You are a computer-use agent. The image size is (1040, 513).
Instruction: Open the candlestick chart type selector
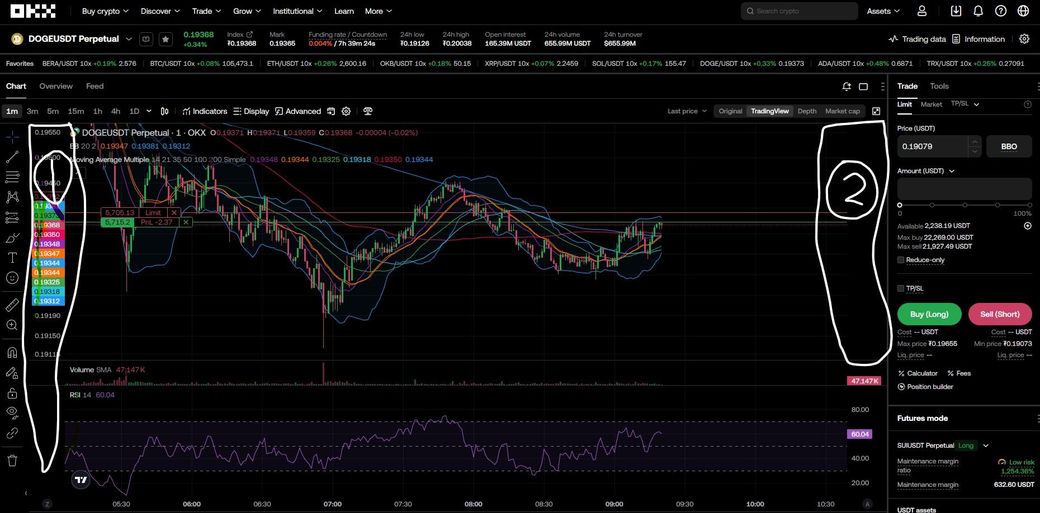click(x=164, y=111)
